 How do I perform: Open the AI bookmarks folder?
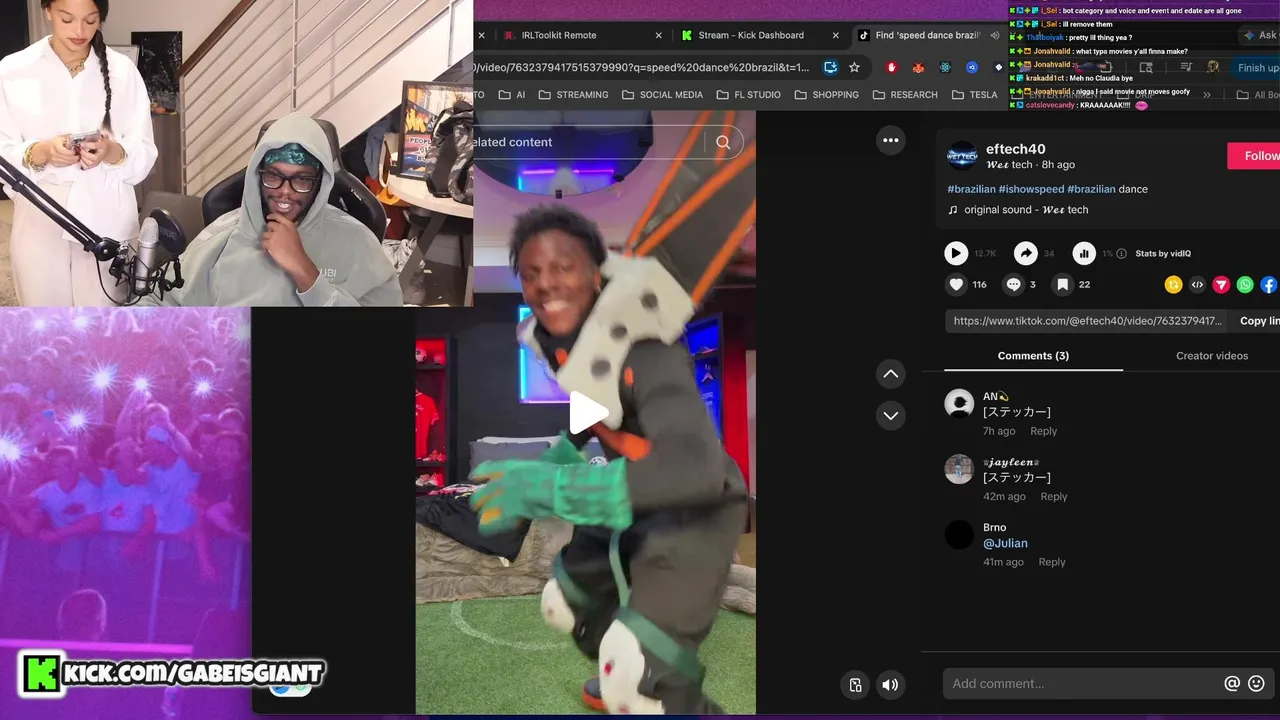pos(511,95)
